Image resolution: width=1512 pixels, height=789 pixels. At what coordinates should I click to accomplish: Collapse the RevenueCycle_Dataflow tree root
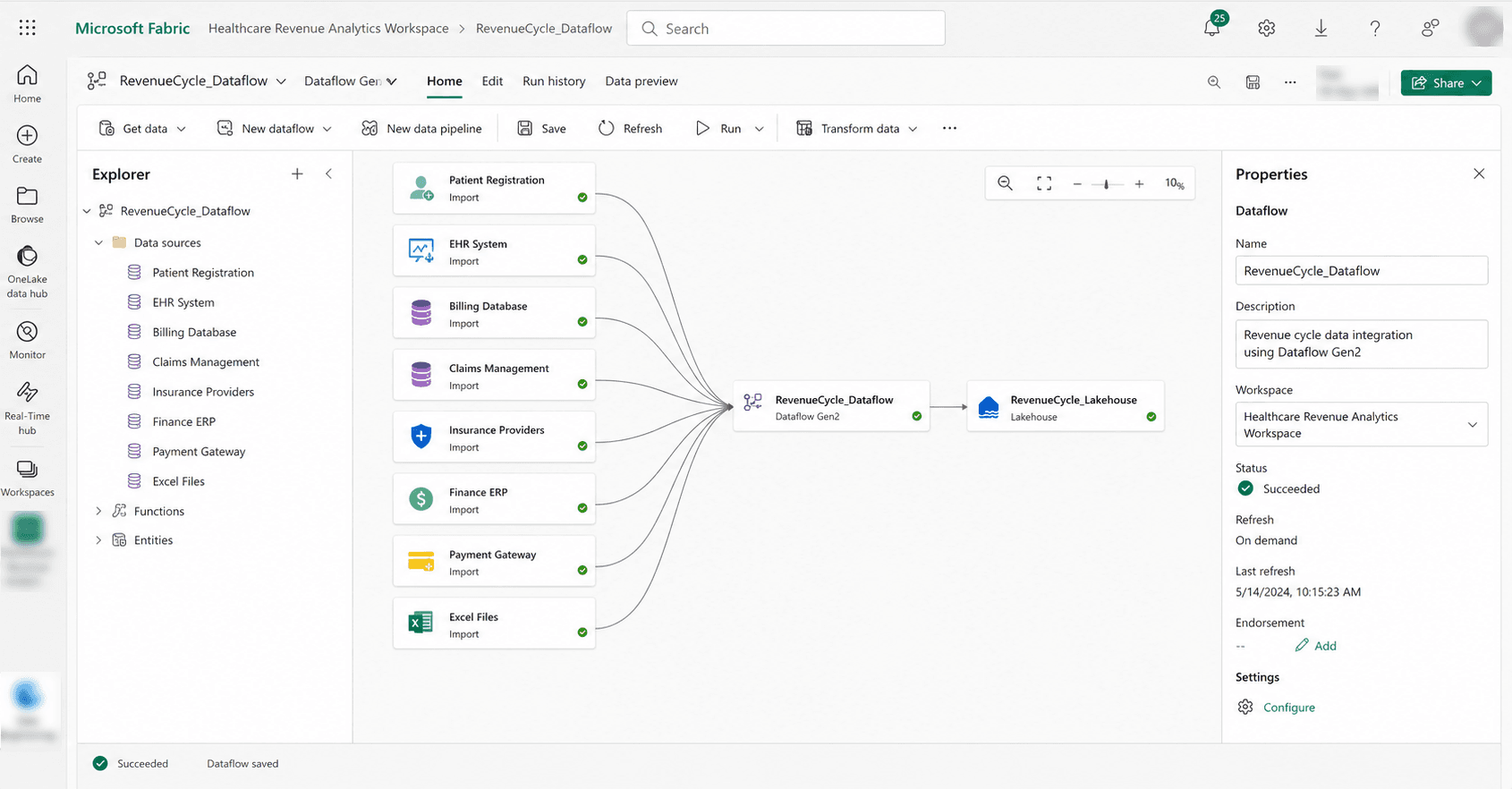[x=87, y=211]
